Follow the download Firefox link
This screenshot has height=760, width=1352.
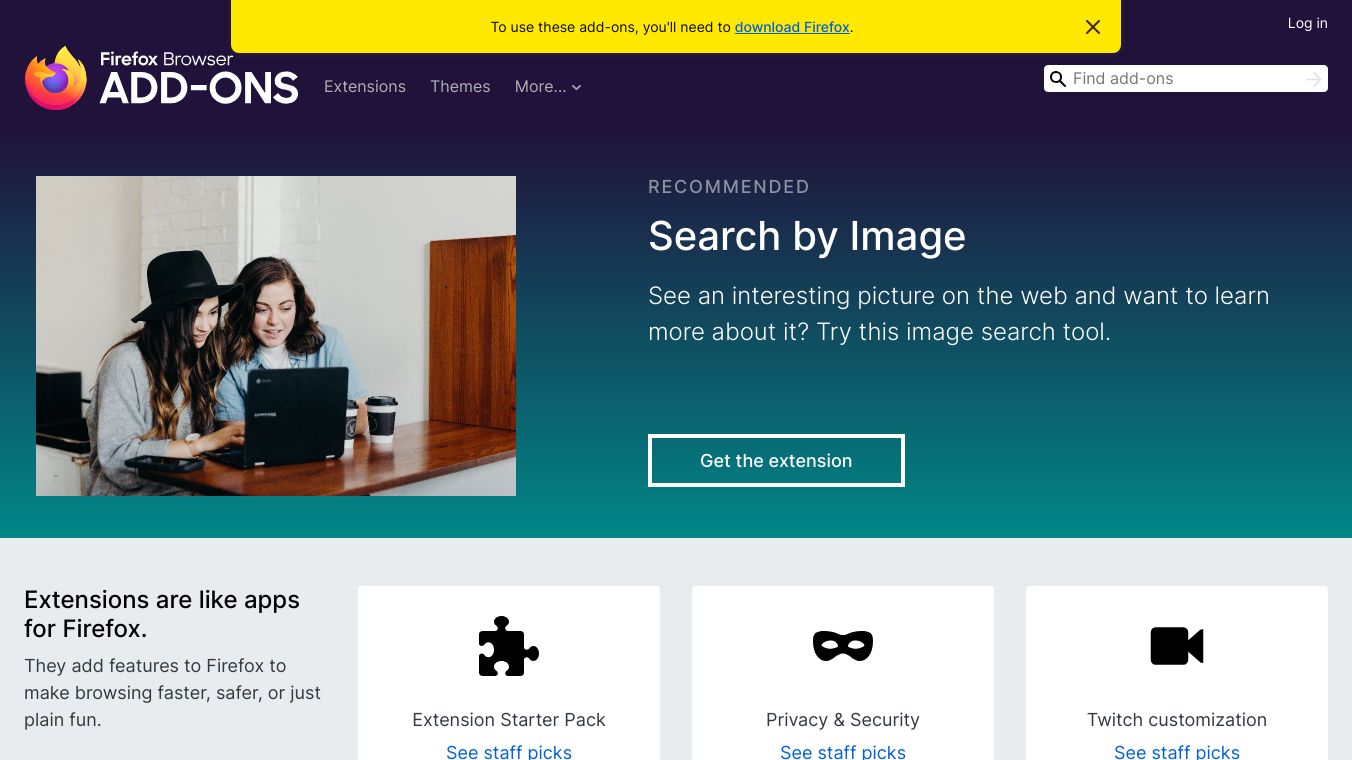click(792, 27)
